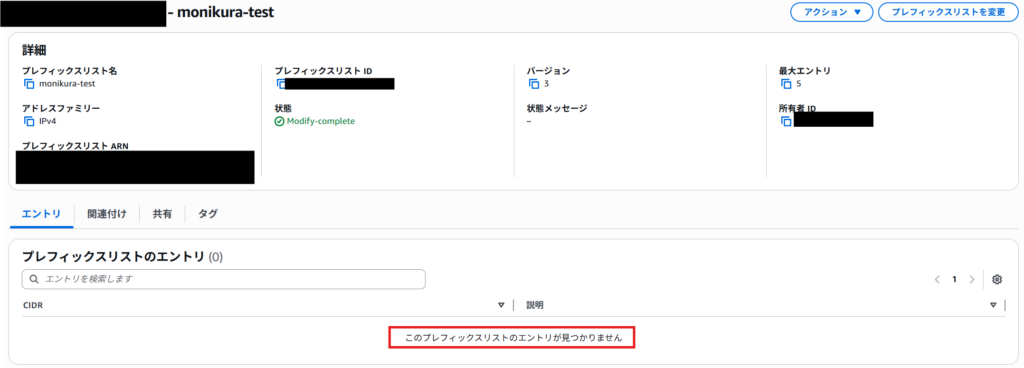This screenshot has height=368, width=1024.
Task: Copy the IPv4 address family value
Action: (29, 121)
